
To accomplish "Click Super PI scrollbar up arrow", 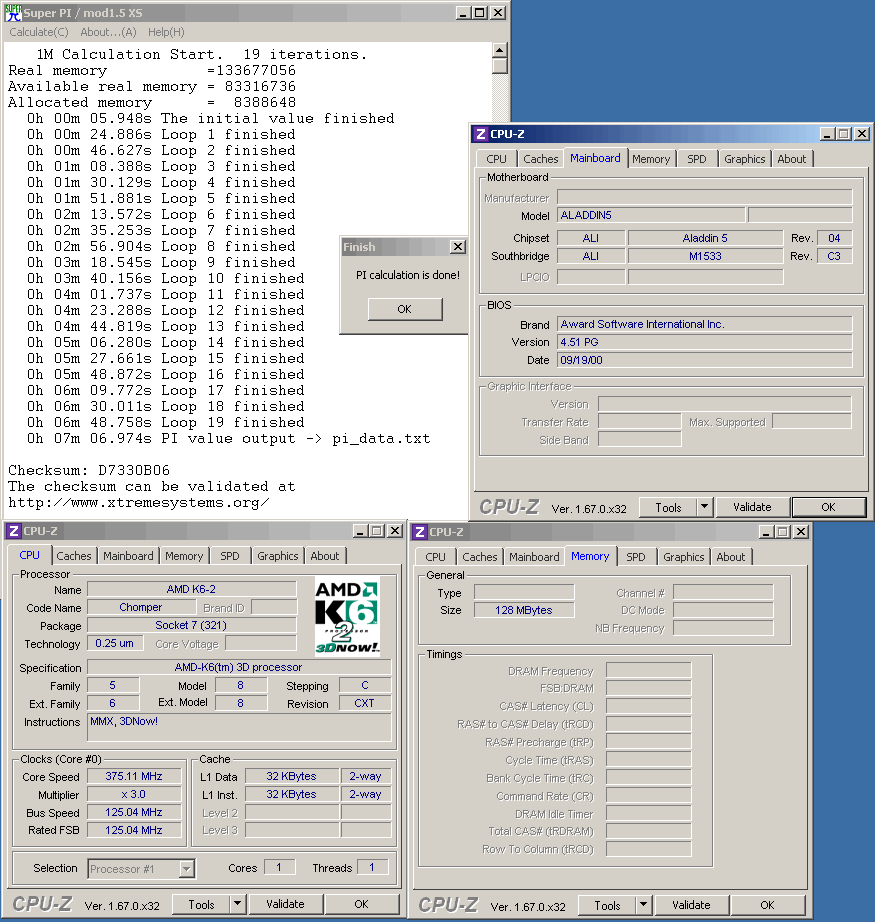I will [500, 51].
